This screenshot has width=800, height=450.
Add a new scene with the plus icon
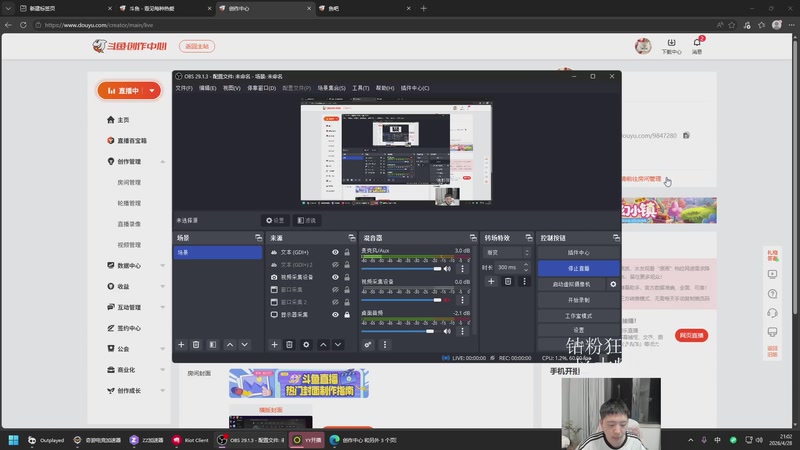[181, 345]
